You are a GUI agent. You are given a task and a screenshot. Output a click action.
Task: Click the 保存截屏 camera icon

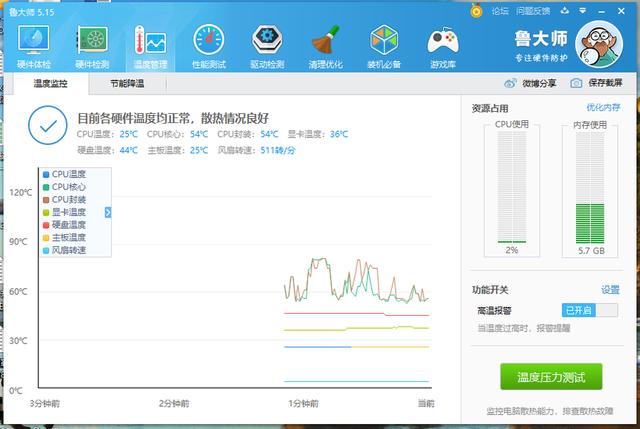[576, 83]
